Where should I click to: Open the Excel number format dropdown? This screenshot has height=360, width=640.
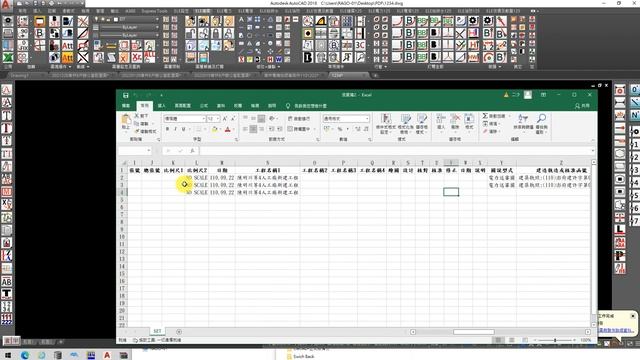367,119
